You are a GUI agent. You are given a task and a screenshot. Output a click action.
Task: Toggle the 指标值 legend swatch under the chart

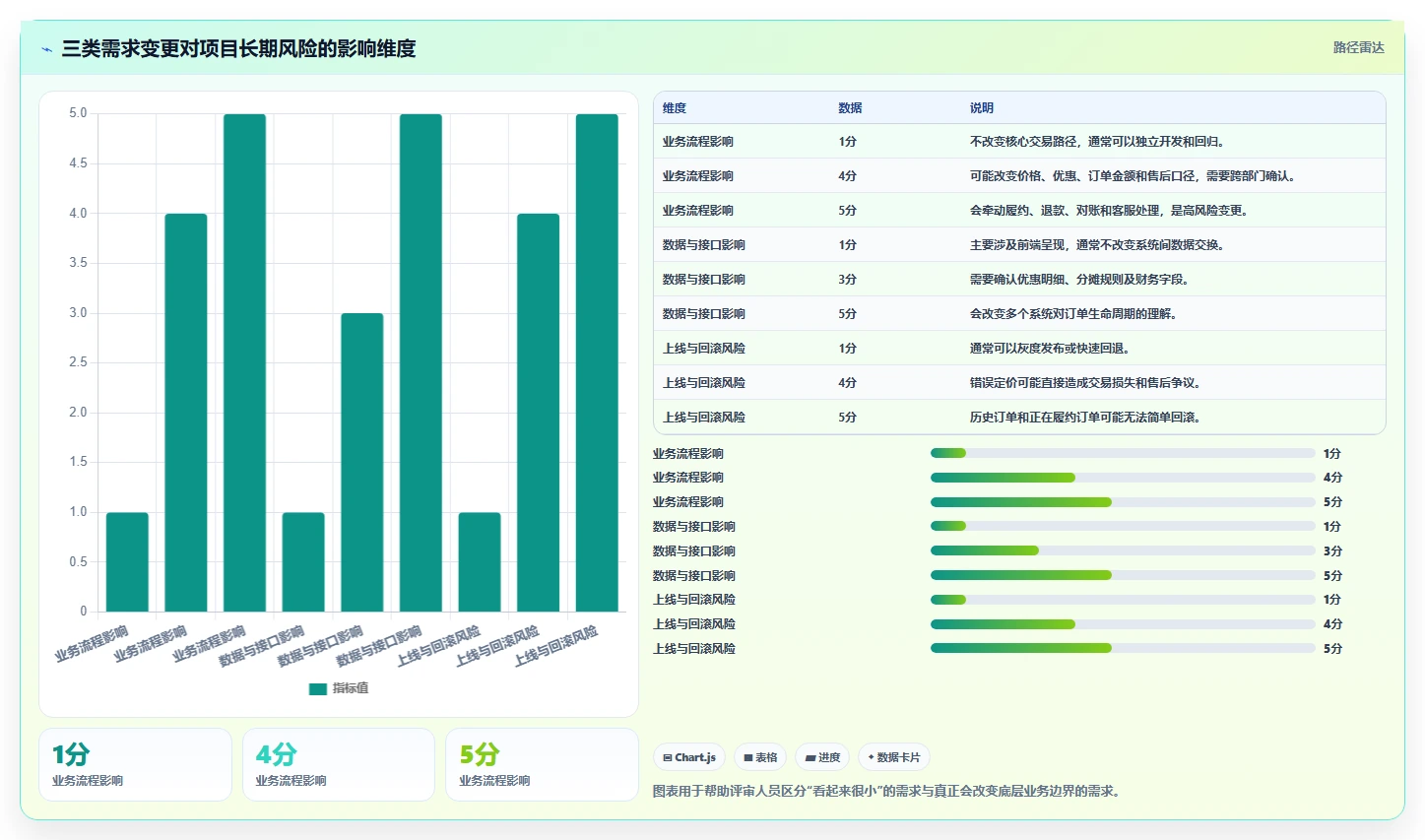coord(317,688)
